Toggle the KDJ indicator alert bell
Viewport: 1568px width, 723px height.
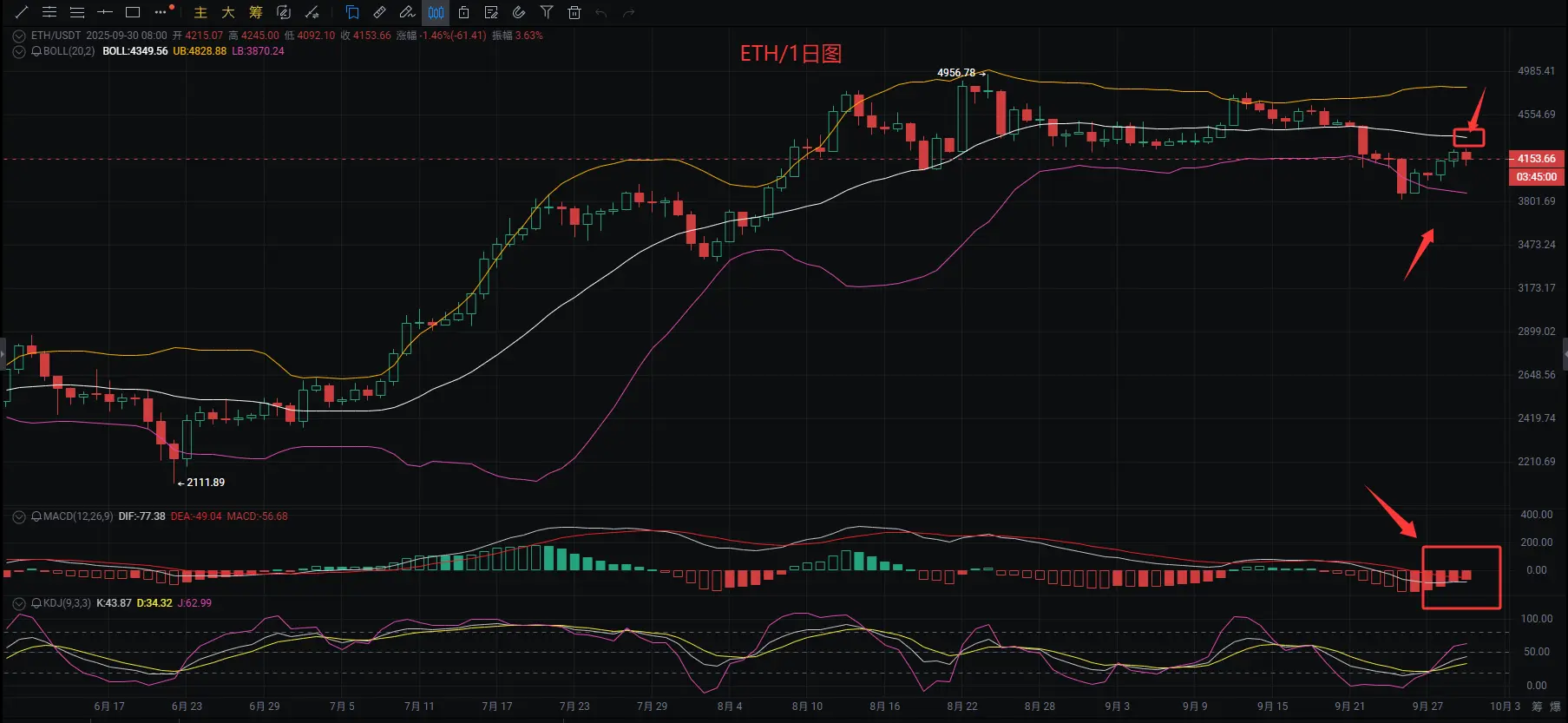pos(36,603)
